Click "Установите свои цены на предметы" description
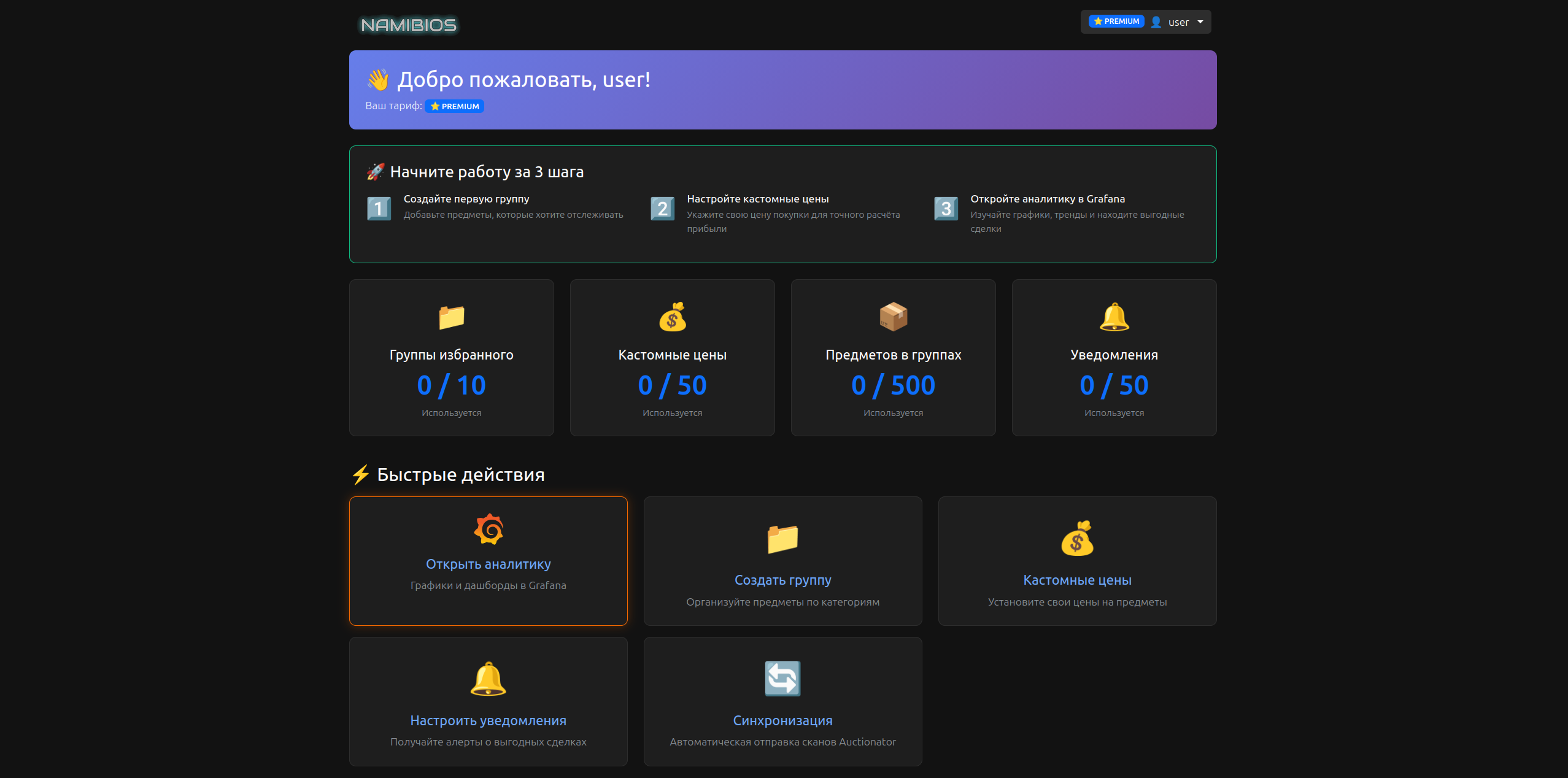The height and width of the screenshot is (778, 1568). pyautogui.click(x=1078, y=602)
